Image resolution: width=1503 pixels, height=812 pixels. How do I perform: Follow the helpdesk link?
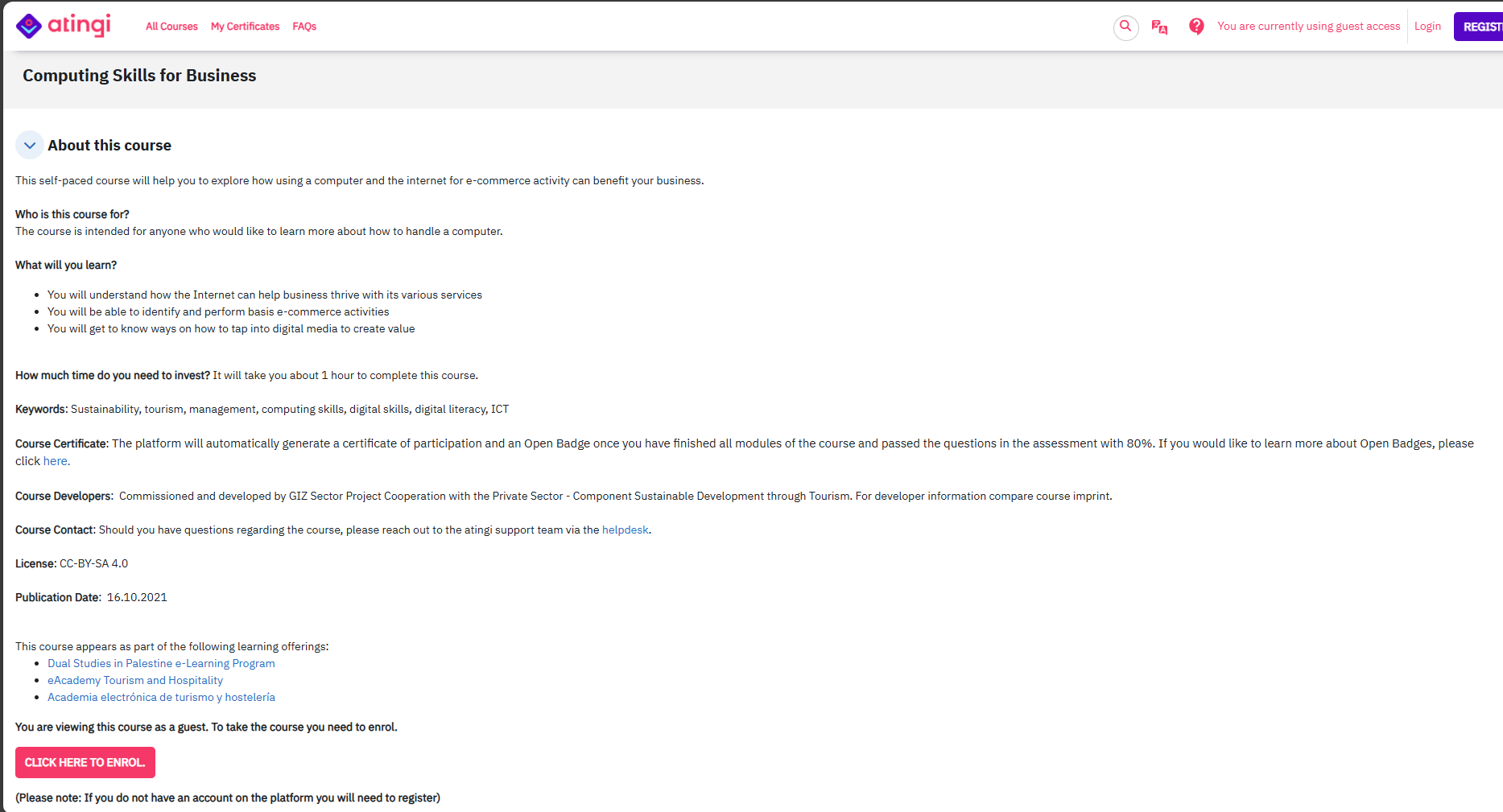[625, 530]
